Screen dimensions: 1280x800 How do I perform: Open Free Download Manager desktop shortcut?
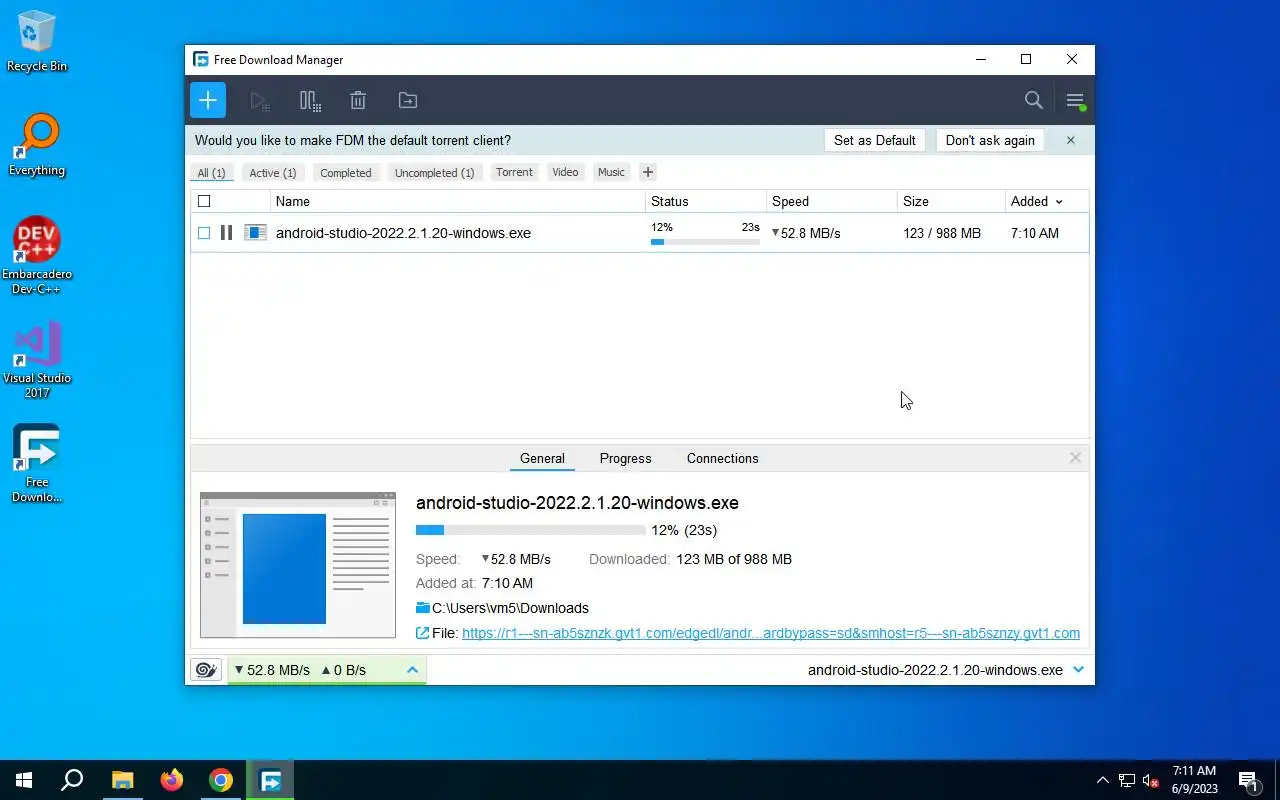pyautogui.click(x=37, y=464)
